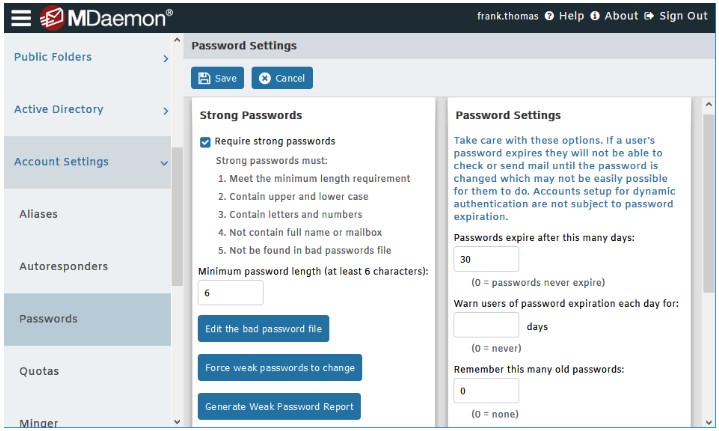Click the About info icon
The width and height of the screenshot is (719, 431).
tap(595, 16)
